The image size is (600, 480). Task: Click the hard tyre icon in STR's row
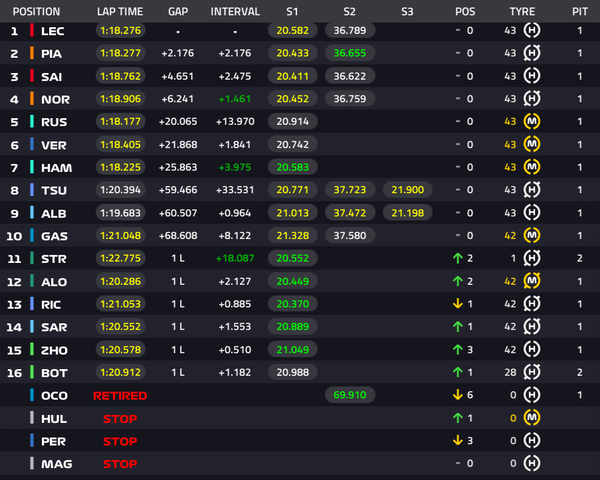[532, 258]
